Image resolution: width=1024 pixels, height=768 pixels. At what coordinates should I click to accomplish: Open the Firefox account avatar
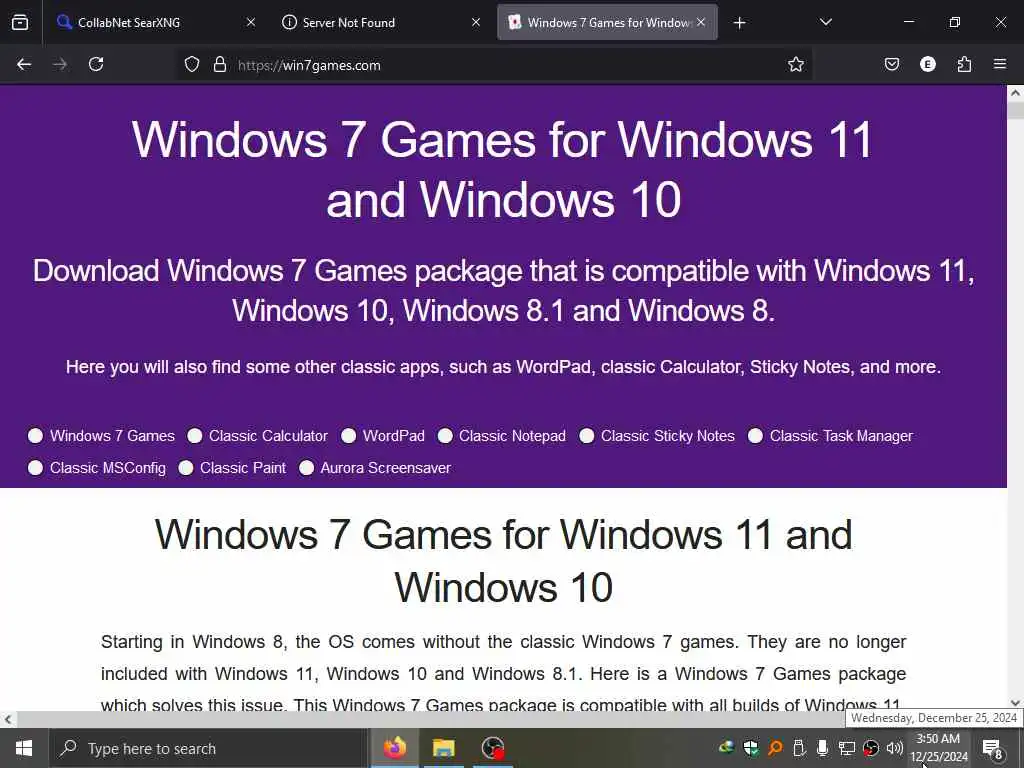coord(927,65)
